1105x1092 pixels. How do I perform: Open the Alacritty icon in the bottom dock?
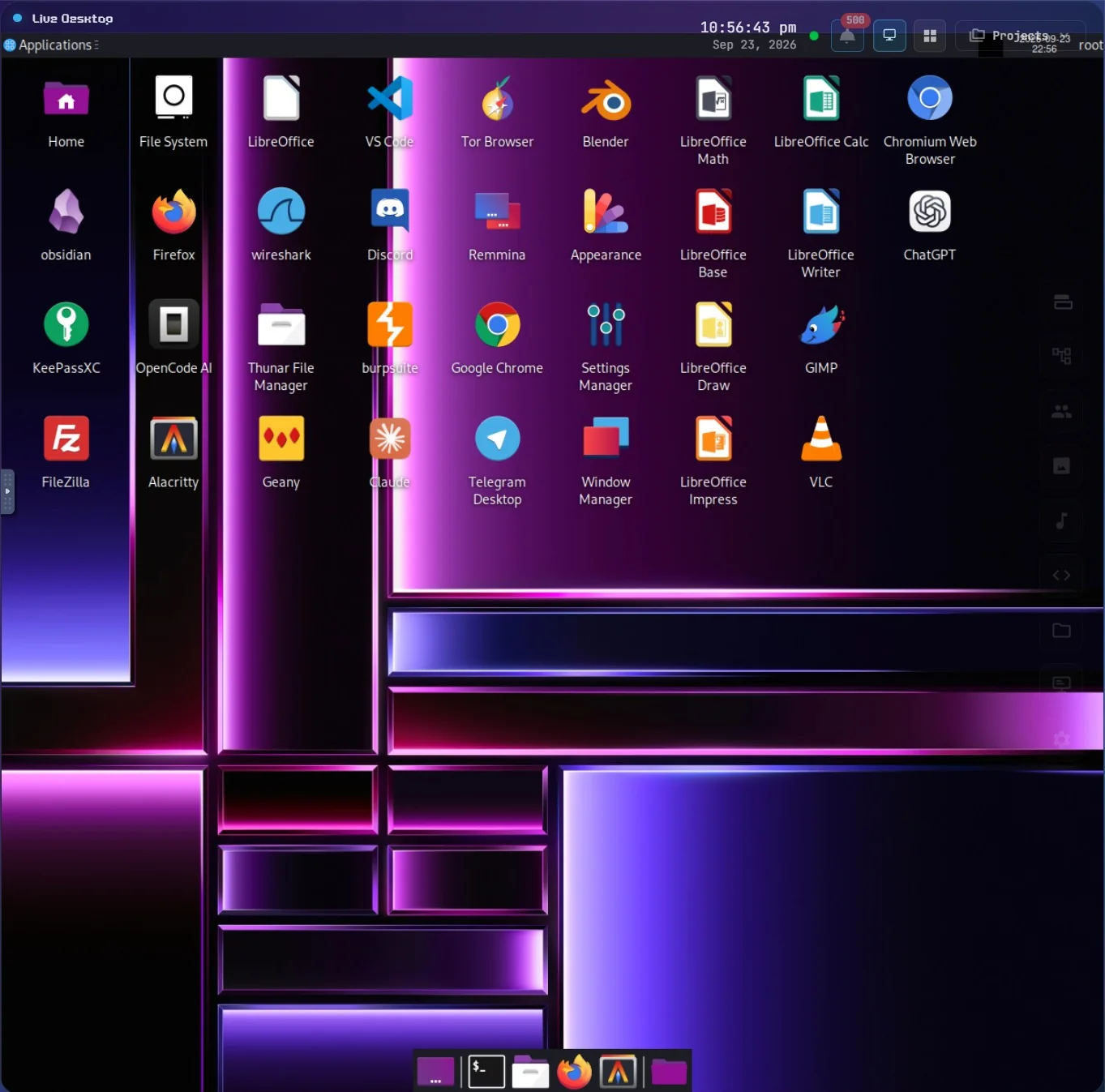pos(618,1072)
